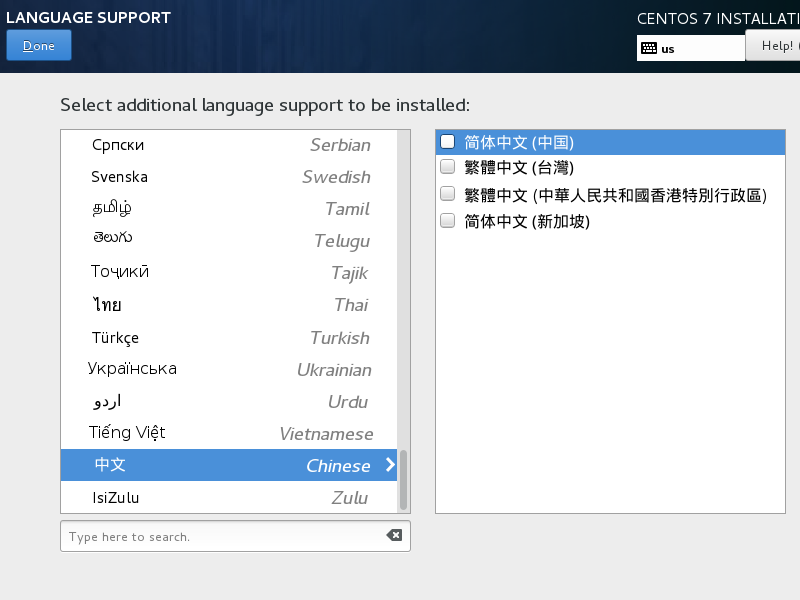Select Tajik in the language list
Screen dimensions: 800x600
click(x=229, y=272)
